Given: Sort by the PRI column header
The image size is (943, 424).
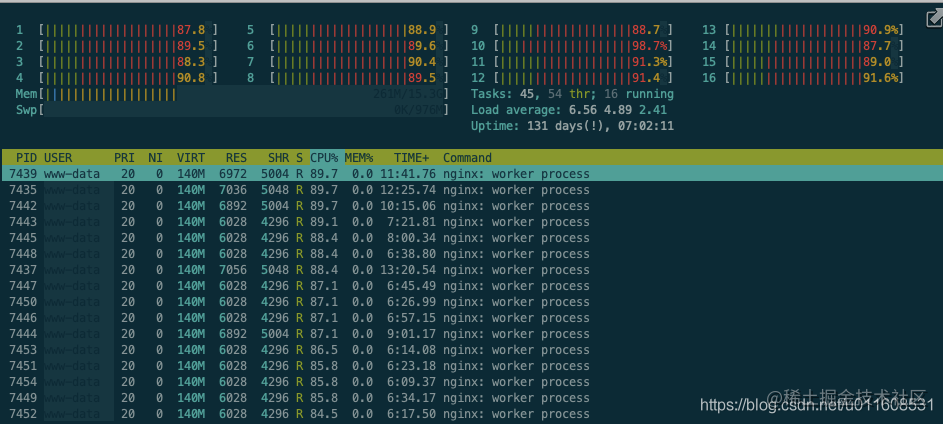Looking at the screenshot, I should pos(124,158).
